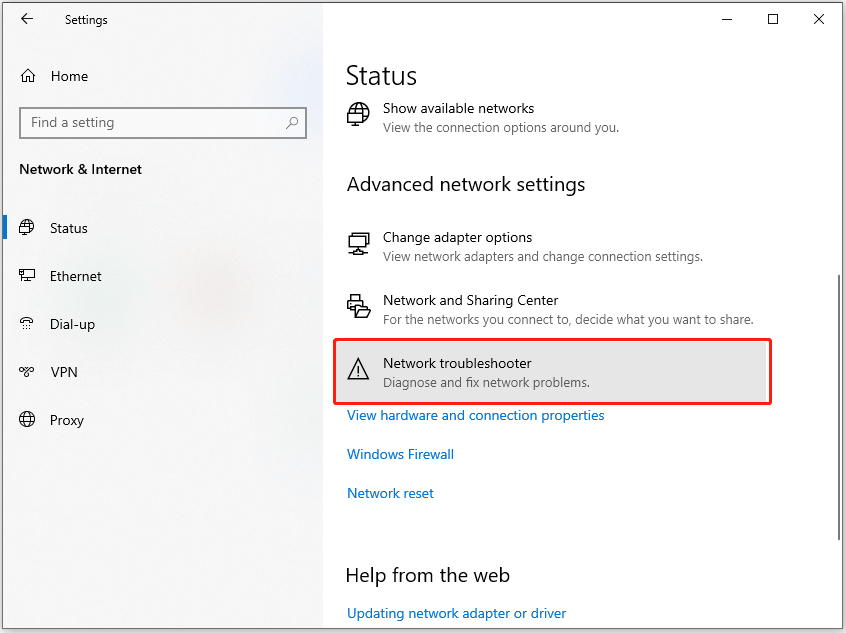Screen dimensions: 846x633
Task: Click 'Advanced network settings' heading text
Action: [x=466, y=185]
